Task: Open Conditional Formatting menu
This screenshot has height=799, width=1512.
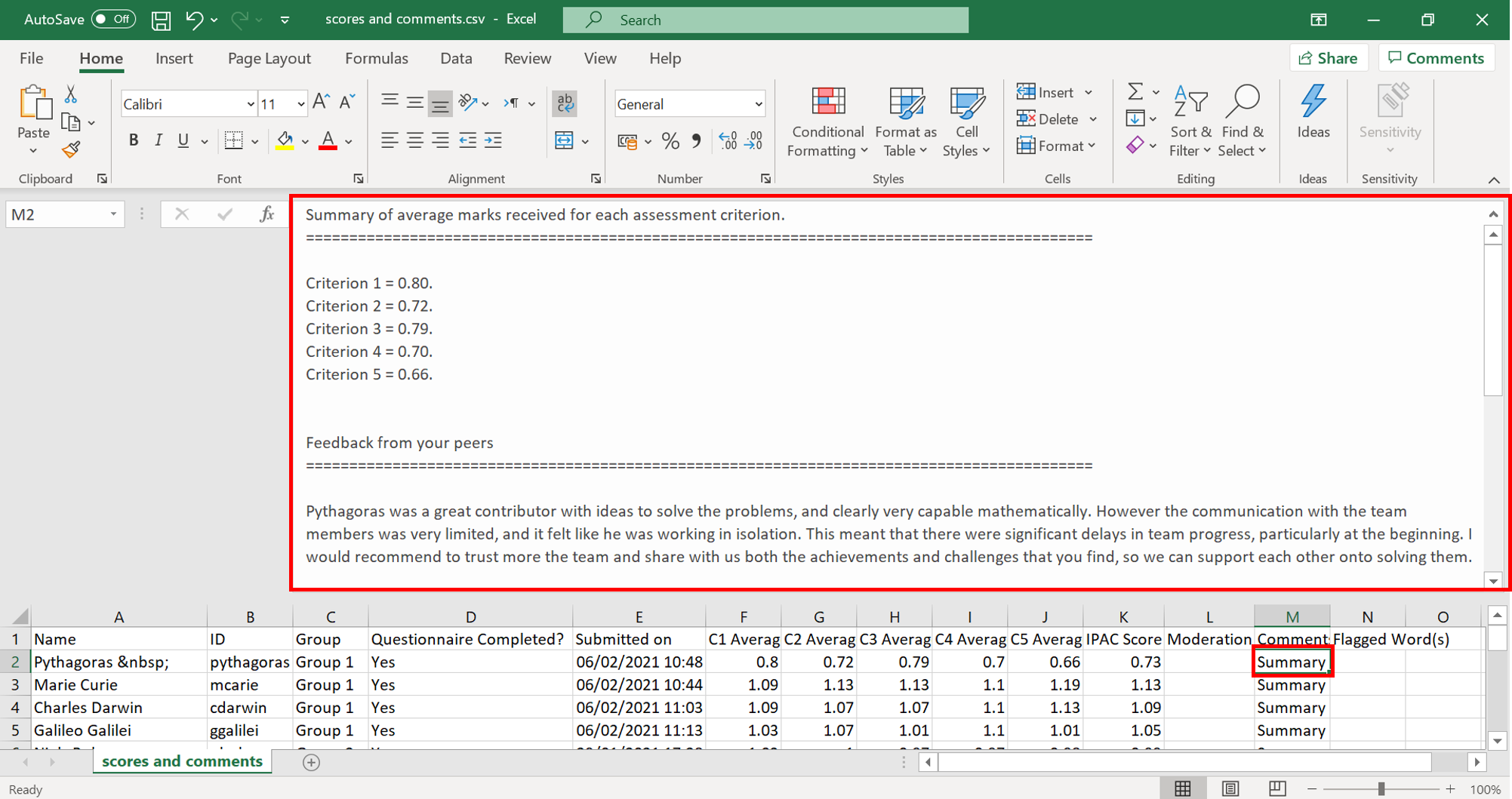Action: click(x=827, y=121)
